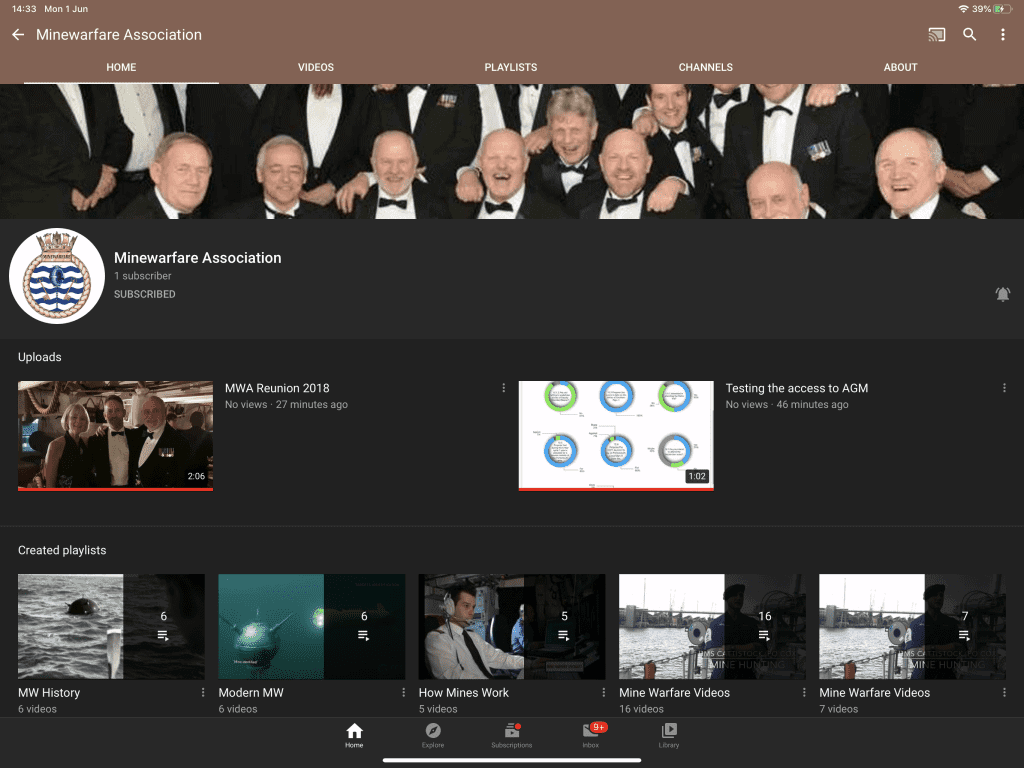Screen dimensions: 1024x768
Task: Open the Modern MW playlist thumbnail
Action: click(x=311, y=626)
